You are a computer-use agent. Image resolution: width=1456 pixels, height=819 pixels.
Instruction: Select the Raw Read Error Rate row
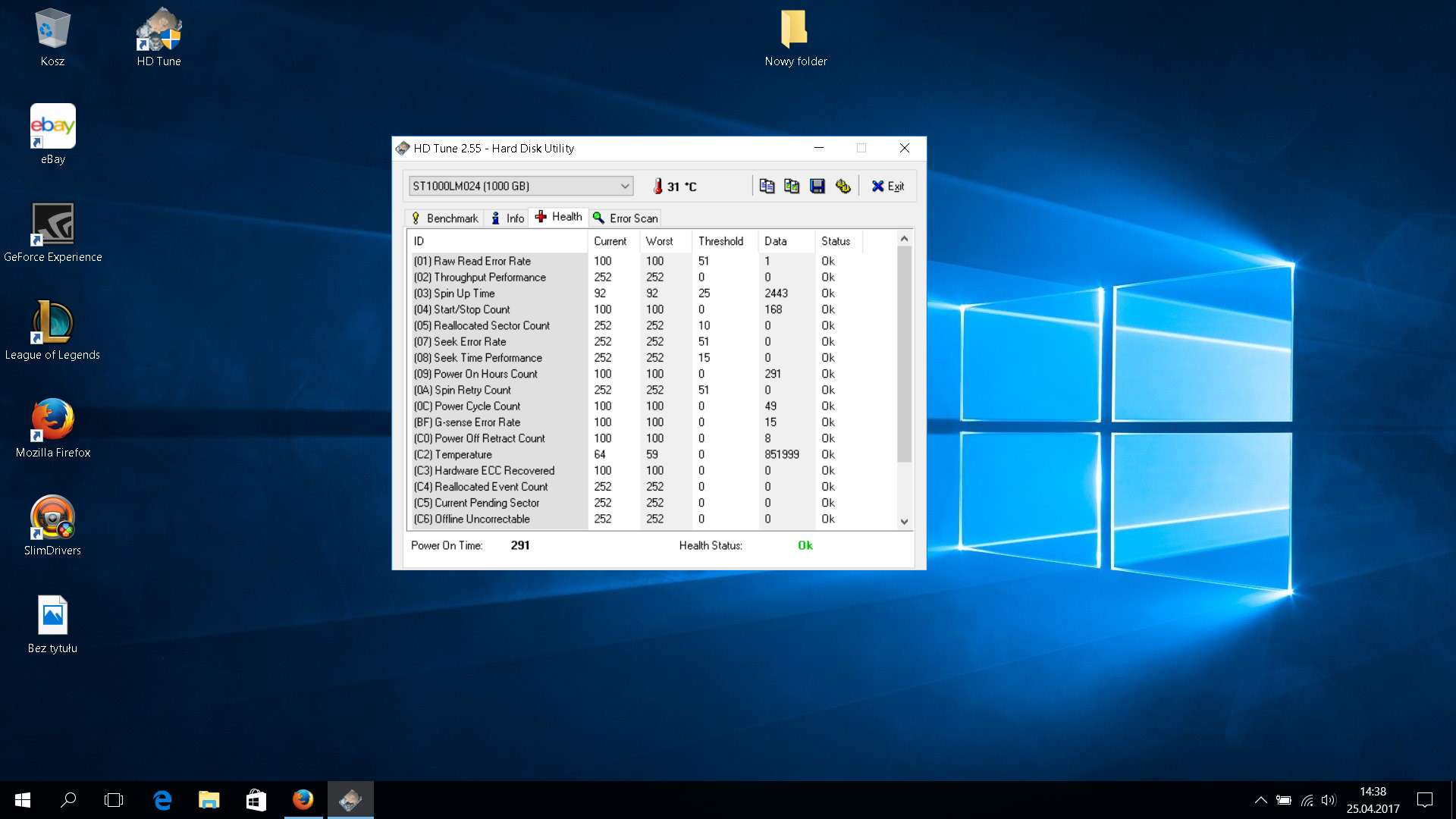652,261
